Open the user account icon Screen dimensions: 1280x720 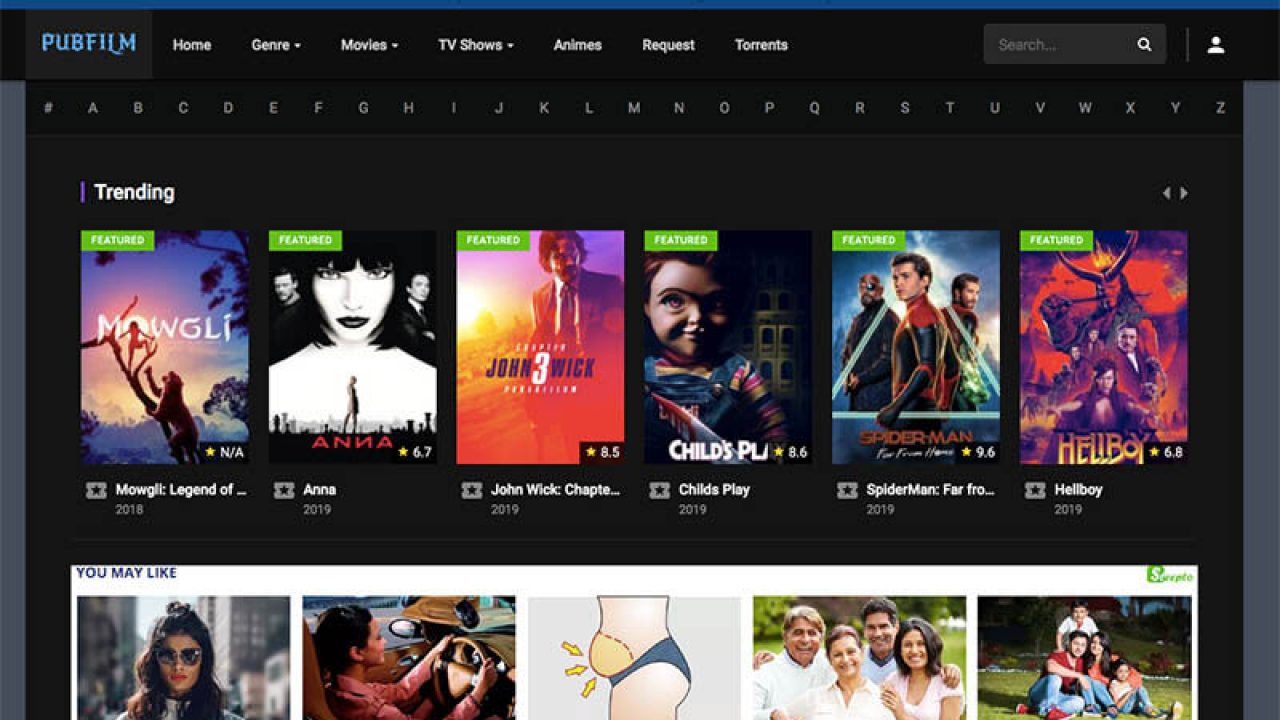tap(1216, 45)
